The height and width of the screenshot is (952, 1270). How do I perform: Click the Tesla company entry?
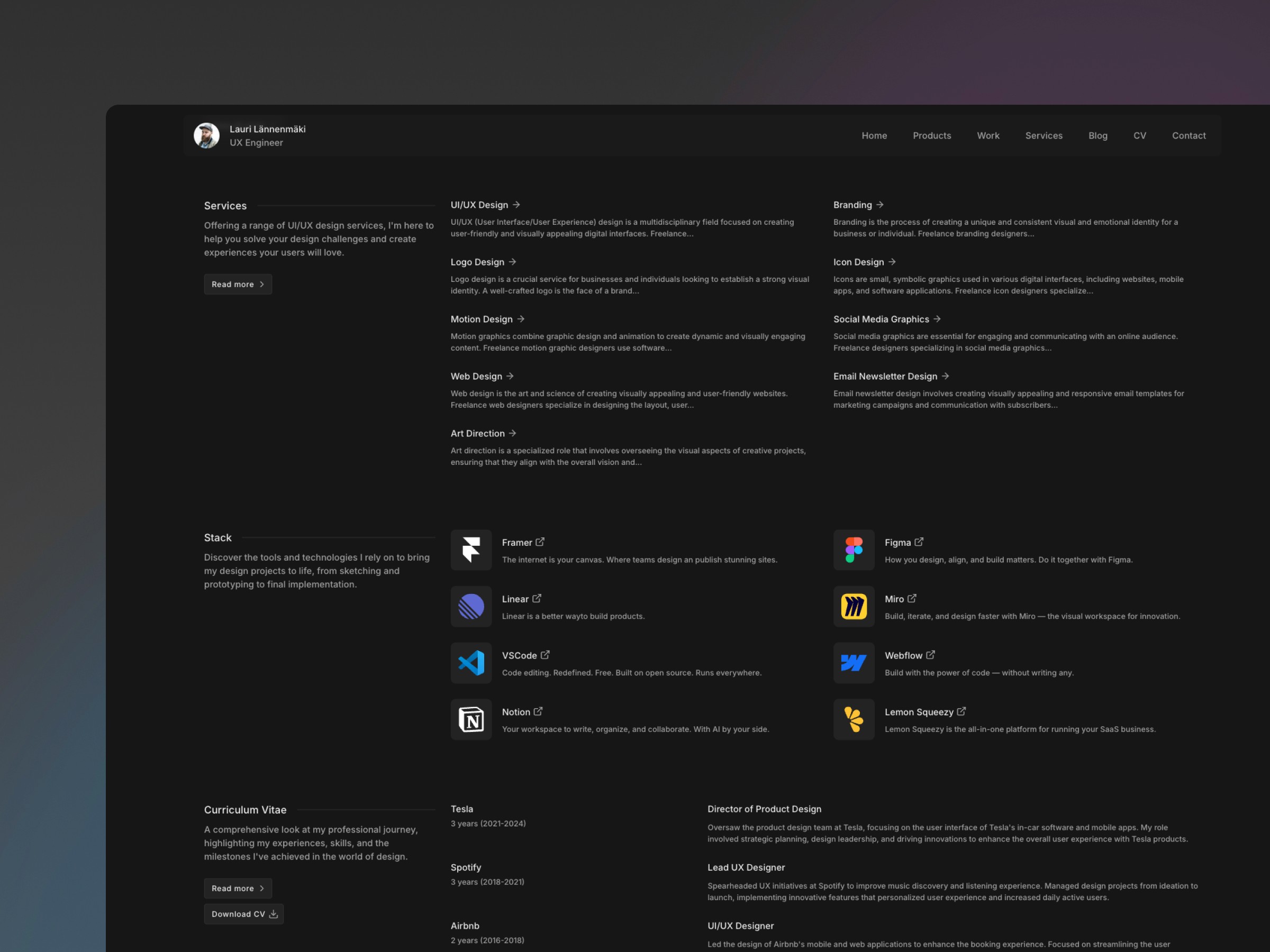pos(461,809)
